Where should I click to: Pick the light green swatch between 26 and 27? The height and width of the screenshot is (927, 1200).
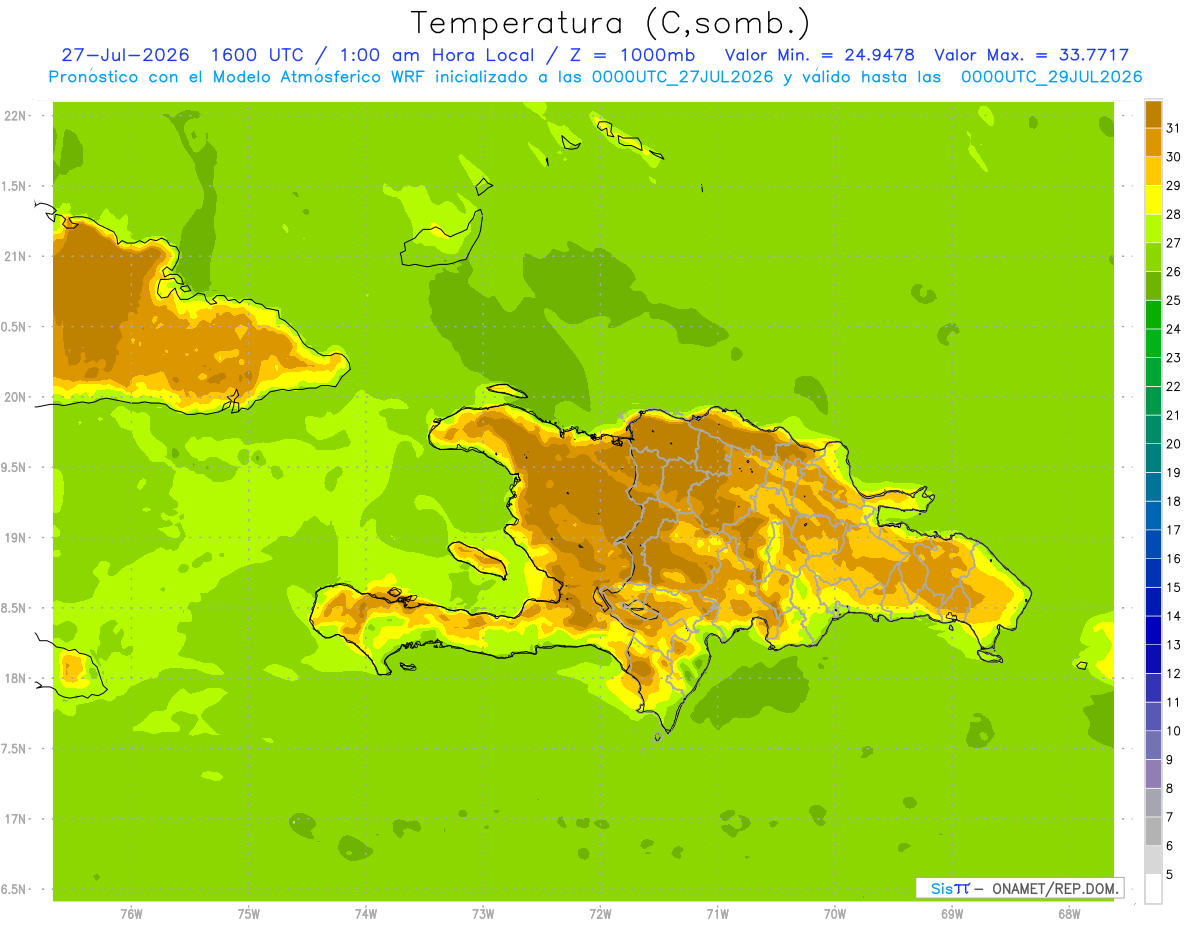point(1153,257)
